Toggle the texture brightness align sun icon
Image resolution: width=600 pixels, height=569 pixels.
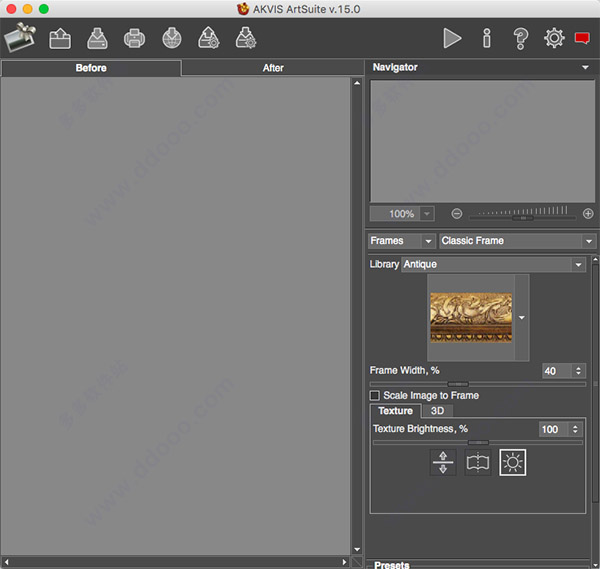pos(512,462)
